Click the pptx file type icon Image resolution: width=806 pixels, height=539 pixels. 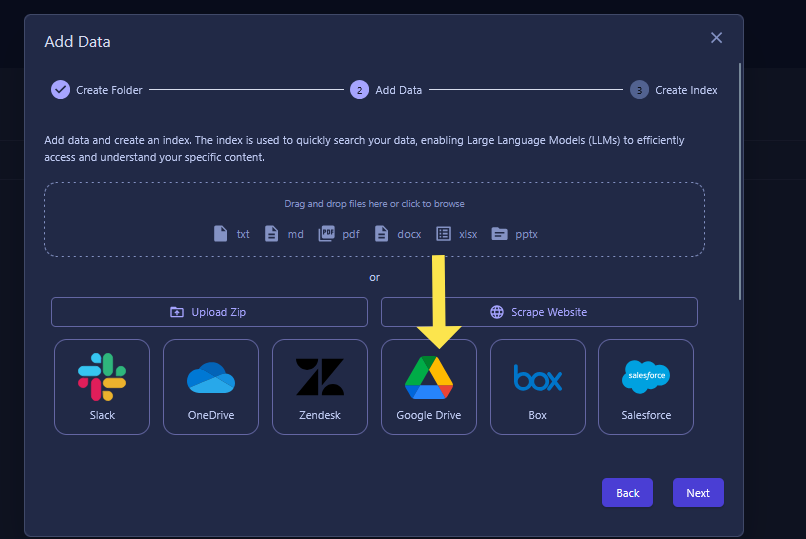tap(500, 234)
